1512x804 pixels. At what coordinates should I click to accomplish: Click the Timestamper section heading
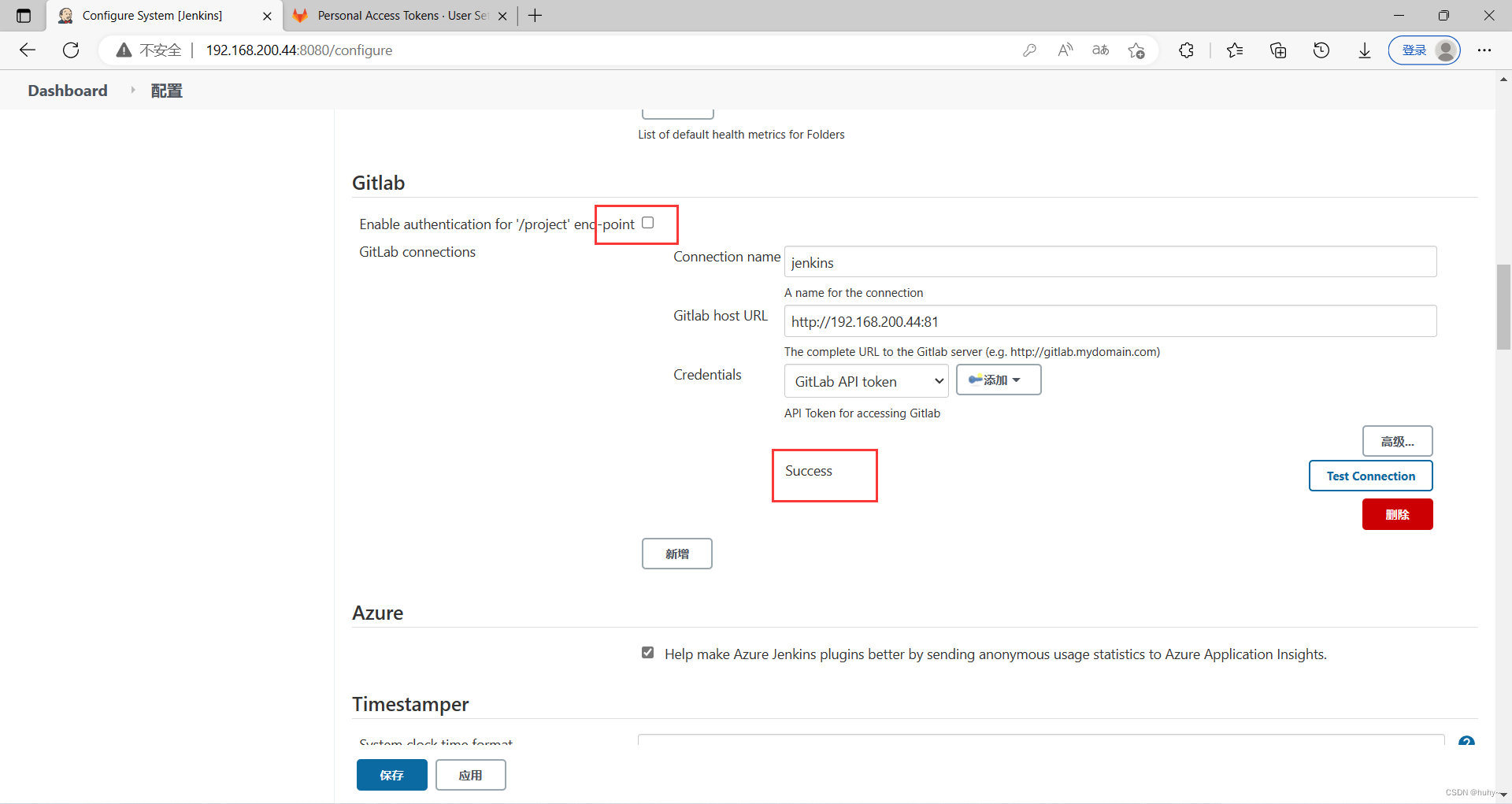tap(410, 704)
